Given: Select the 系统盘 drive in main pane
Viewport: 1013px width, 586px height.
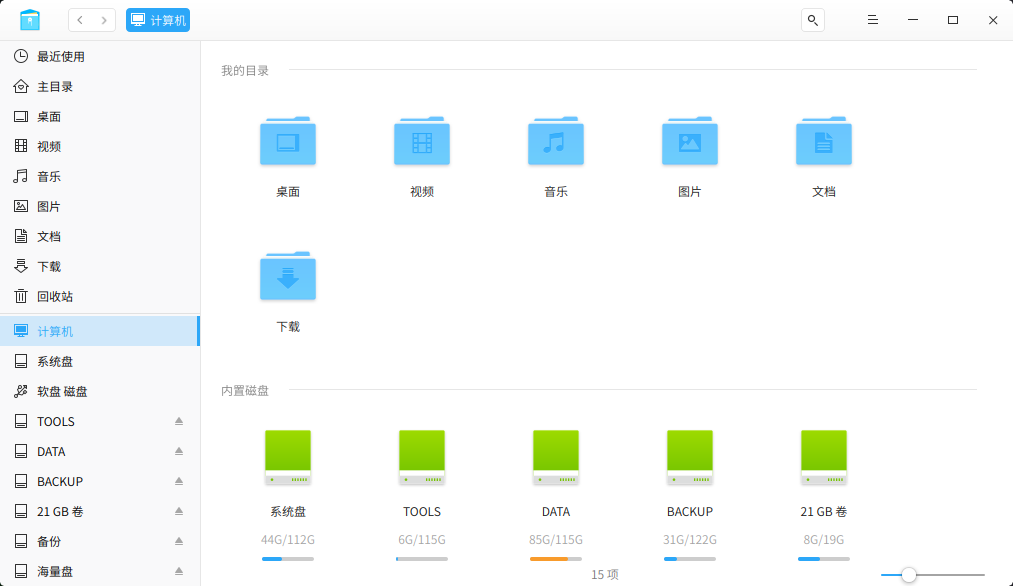Looking at the screenshot, I should 288,458.
